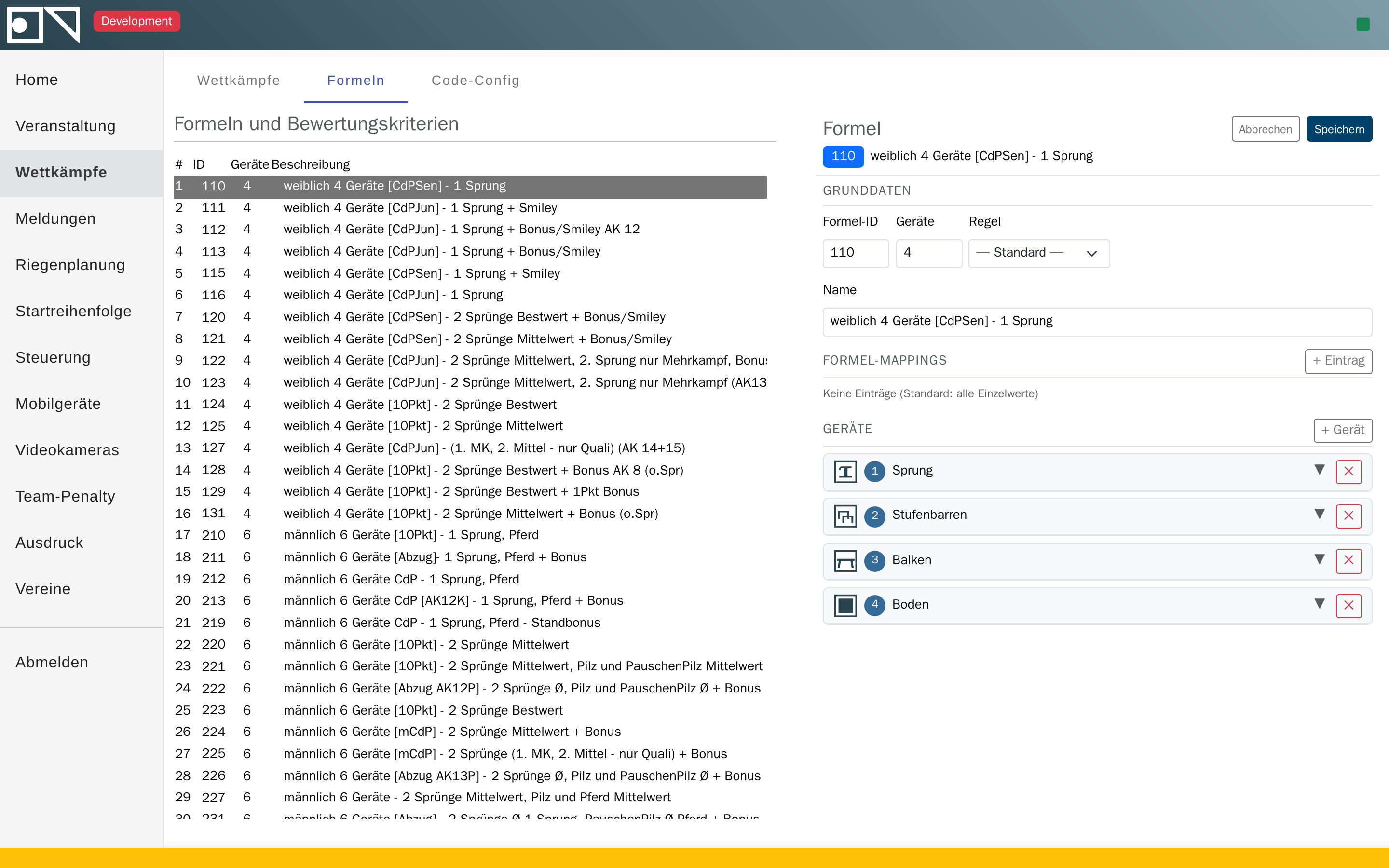The height and width of the screenshot is (868, 1389).
Task: Select formula 129 with 1Pkt Bonus
Action: [470, 492]
